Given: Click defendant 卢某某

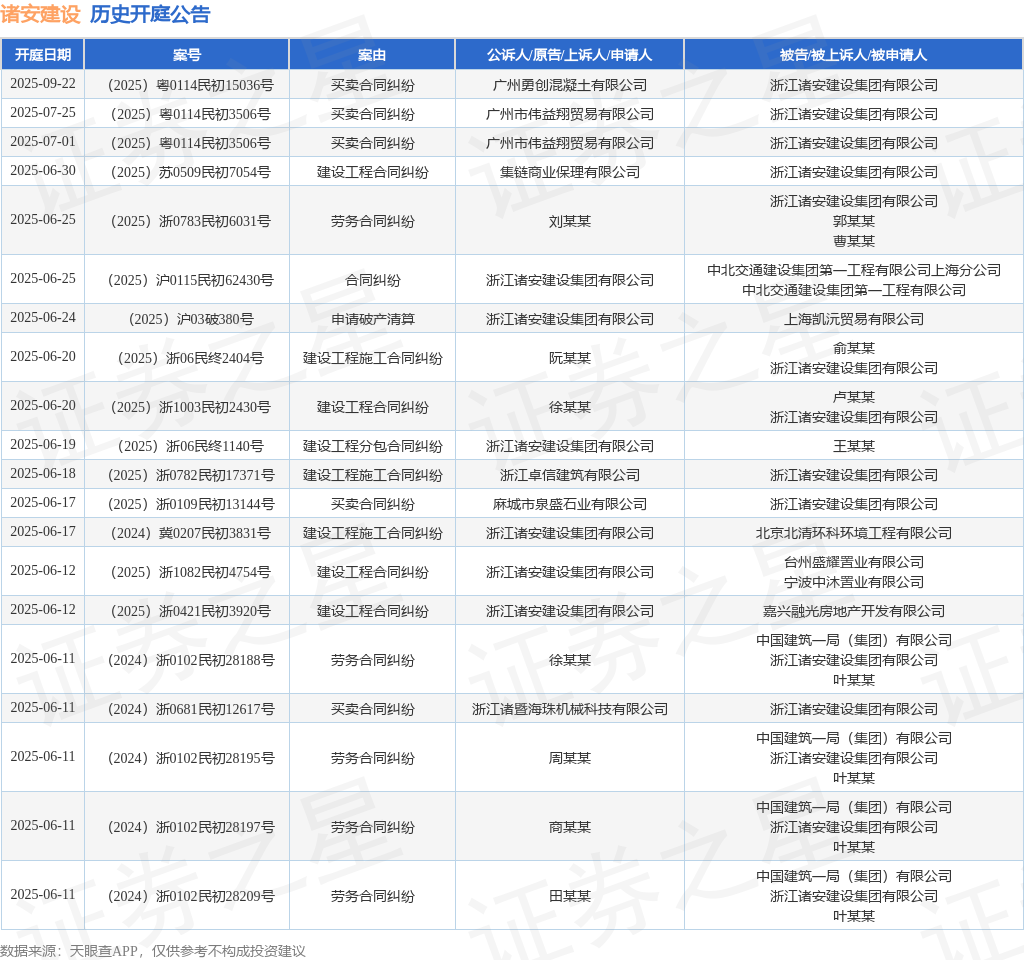Looking at the screenshot, I should pyautogui.click(x=854, y=397).
